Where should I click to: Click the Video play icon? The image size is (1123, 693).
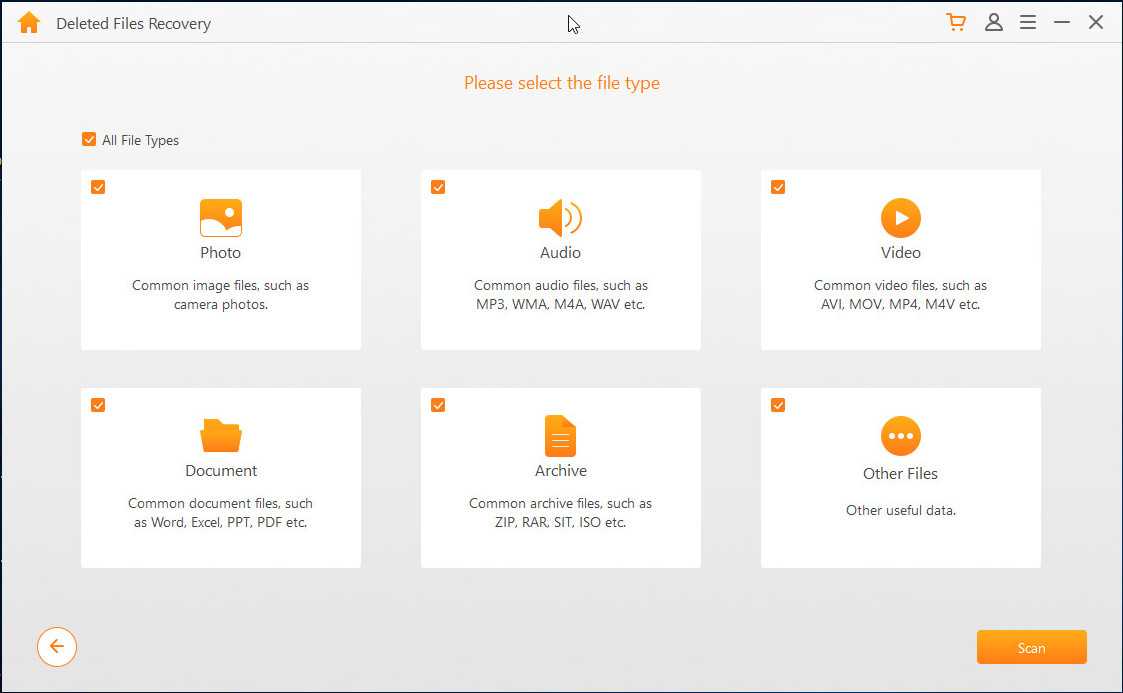900,217
